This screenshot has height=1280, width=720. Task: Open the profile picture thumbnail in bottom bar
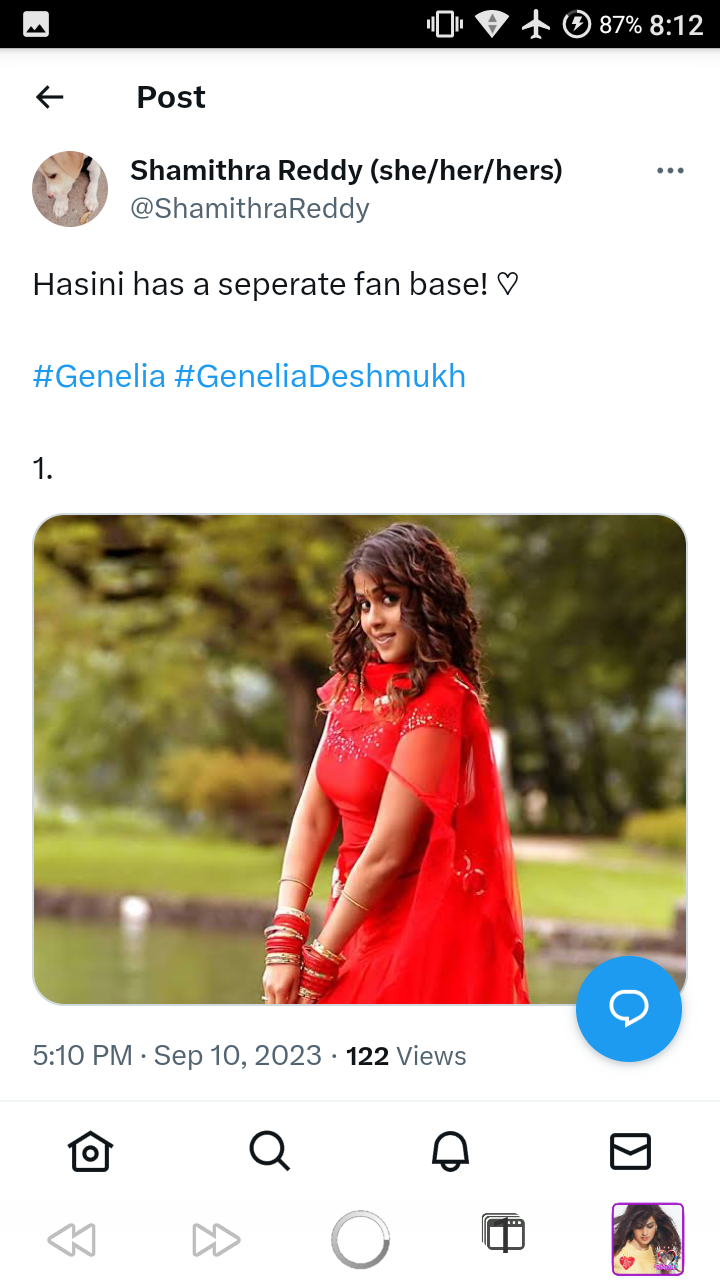click(648, 1239)
